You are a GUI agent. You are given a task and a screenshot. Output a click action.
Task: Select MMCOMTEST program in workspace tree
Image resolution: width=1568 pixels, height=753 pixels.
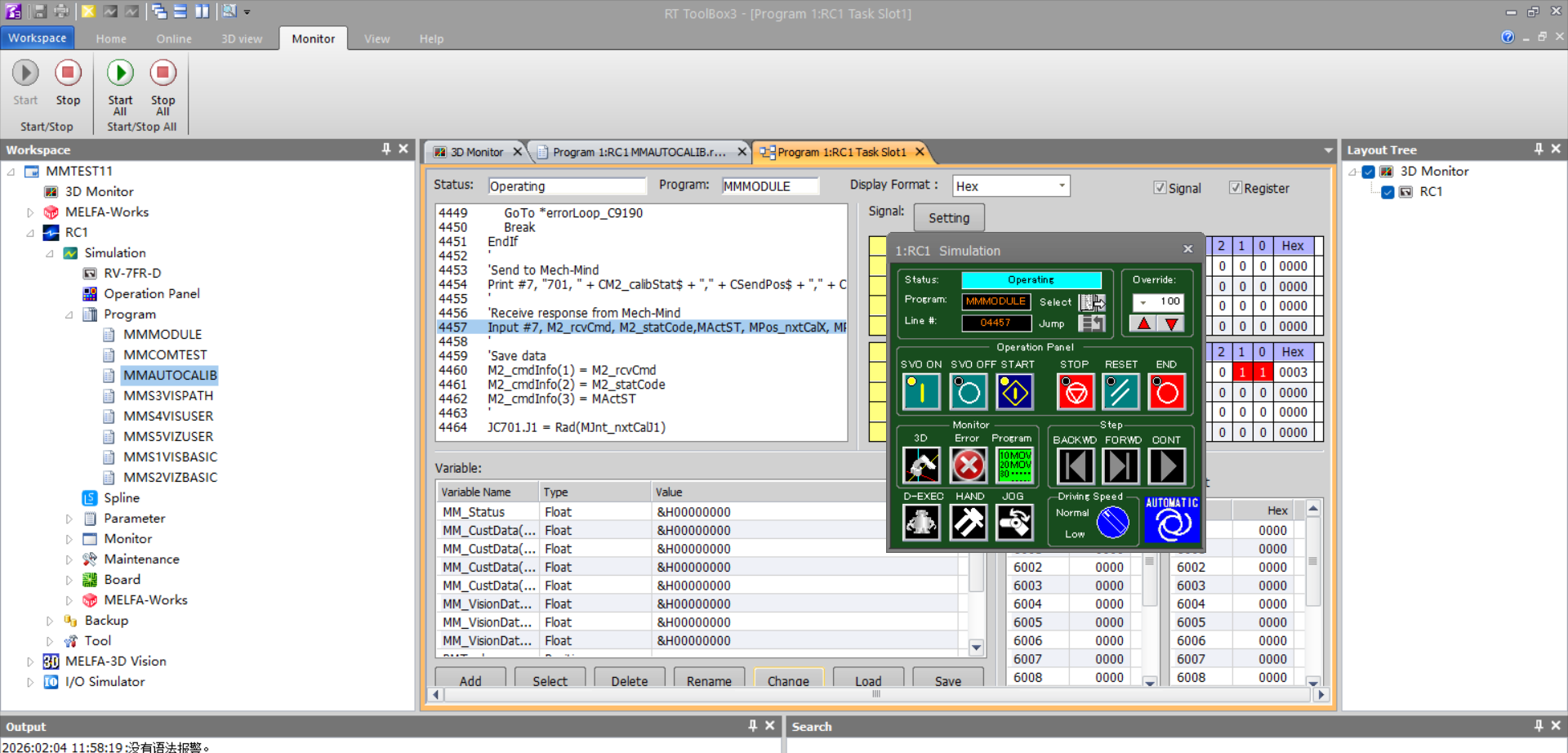click(x=165, y=355)
